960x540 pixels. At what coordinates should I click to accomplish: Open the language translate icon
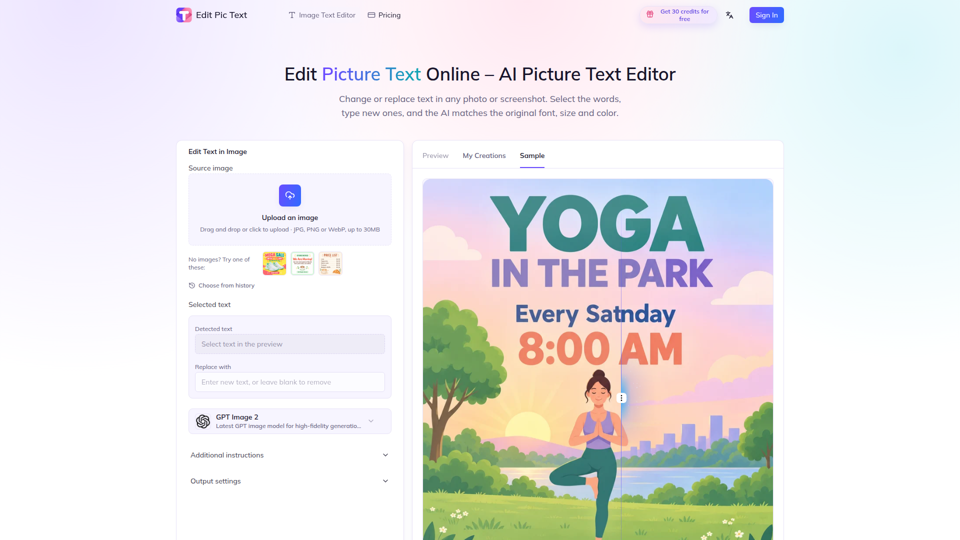[x=729, y=15]
